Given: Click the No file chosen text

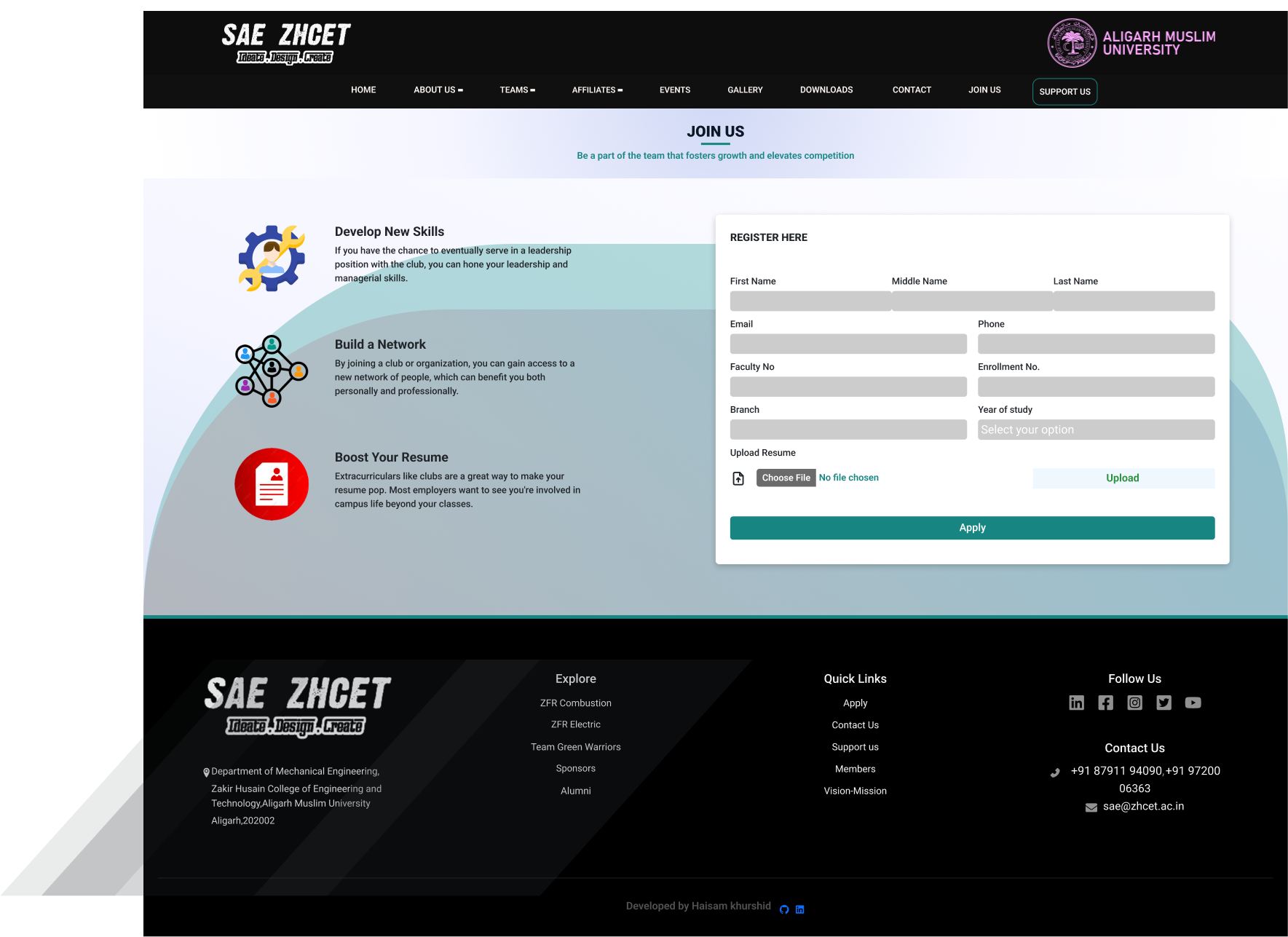Looking at the screenshot, I should tap(848, 478).
